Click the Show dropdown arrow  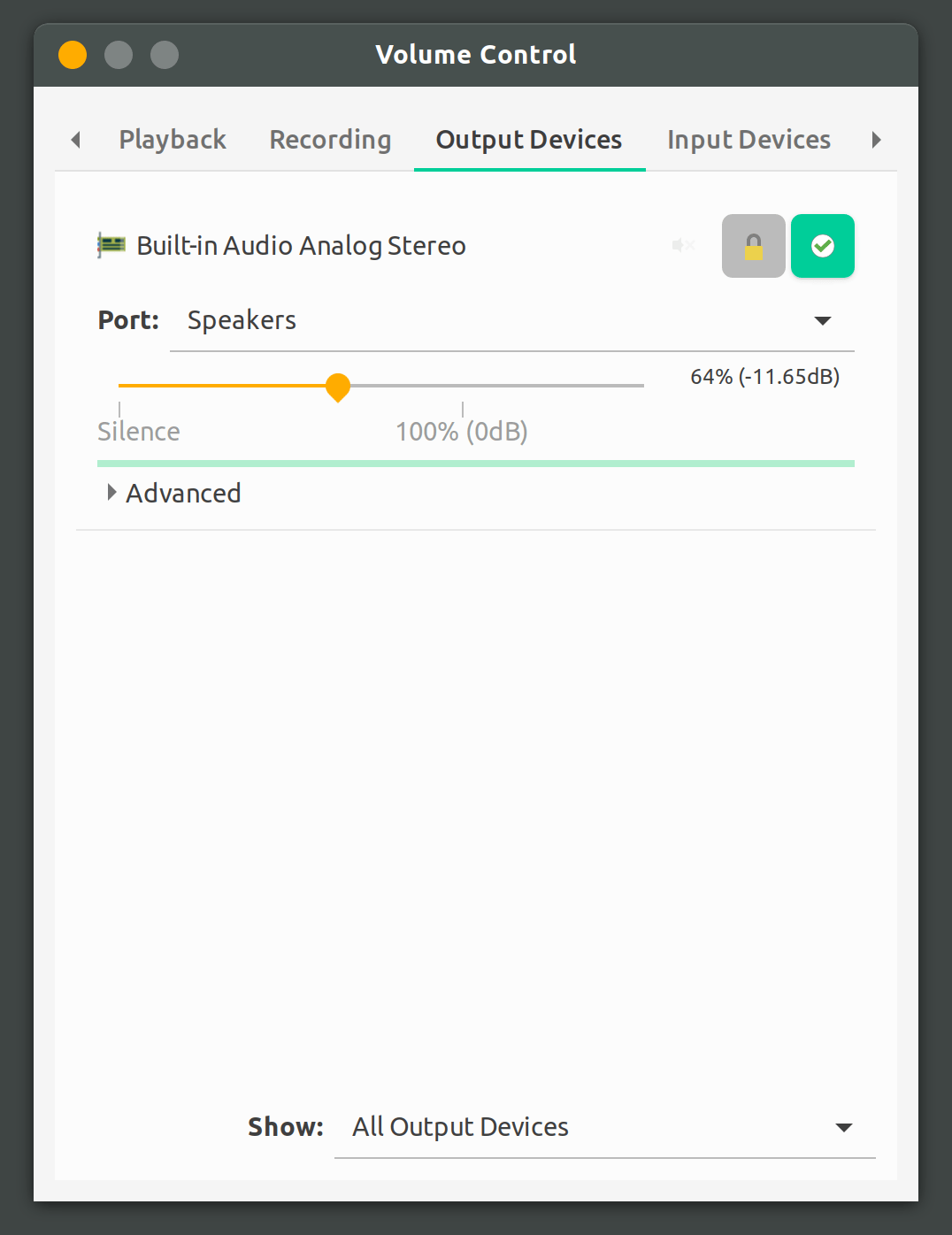click(844, 1127)
